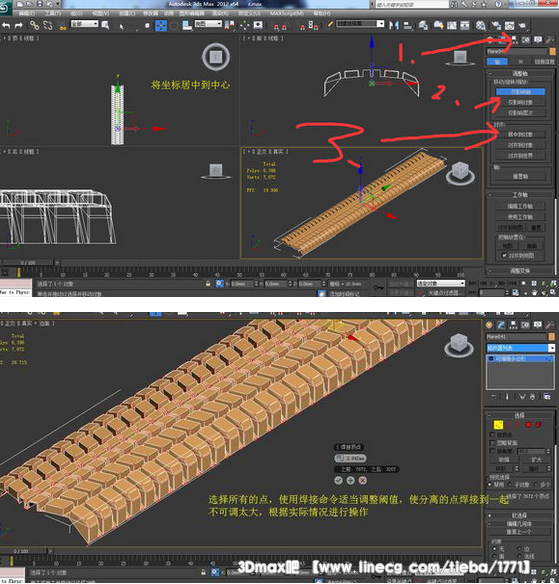Image resolution: width=559 pixels, height=584 pixels.
Task: Click the 编辑工作轴 button
Action: point(521,206)
